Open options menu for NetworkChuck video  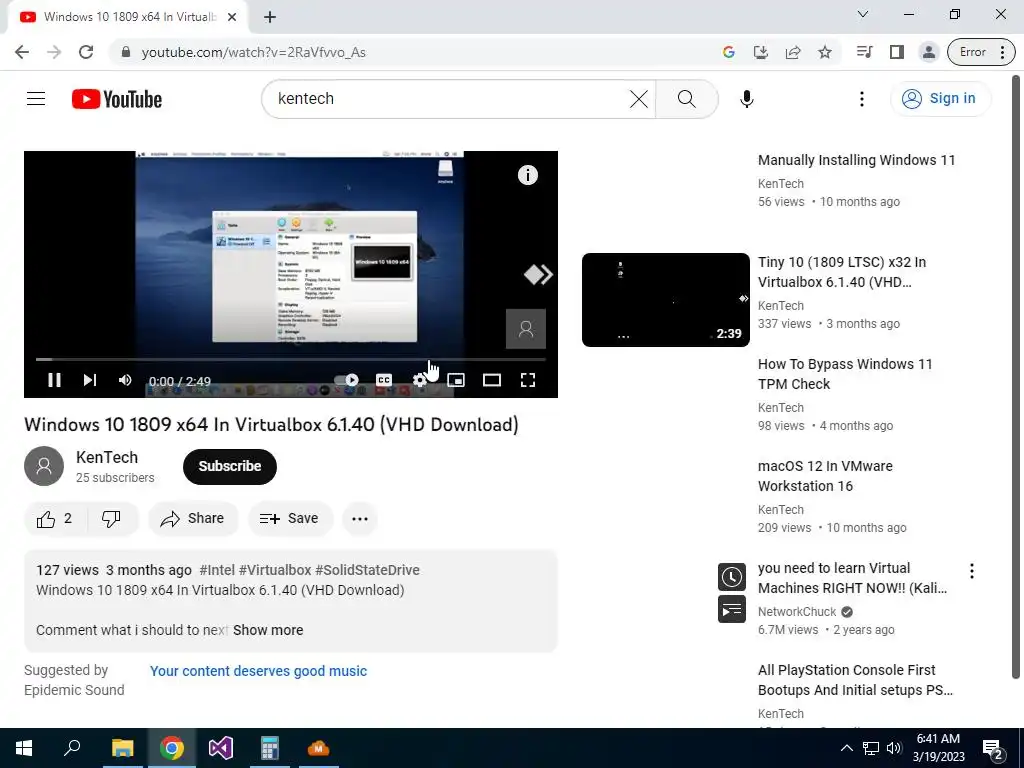click(972, 571)
